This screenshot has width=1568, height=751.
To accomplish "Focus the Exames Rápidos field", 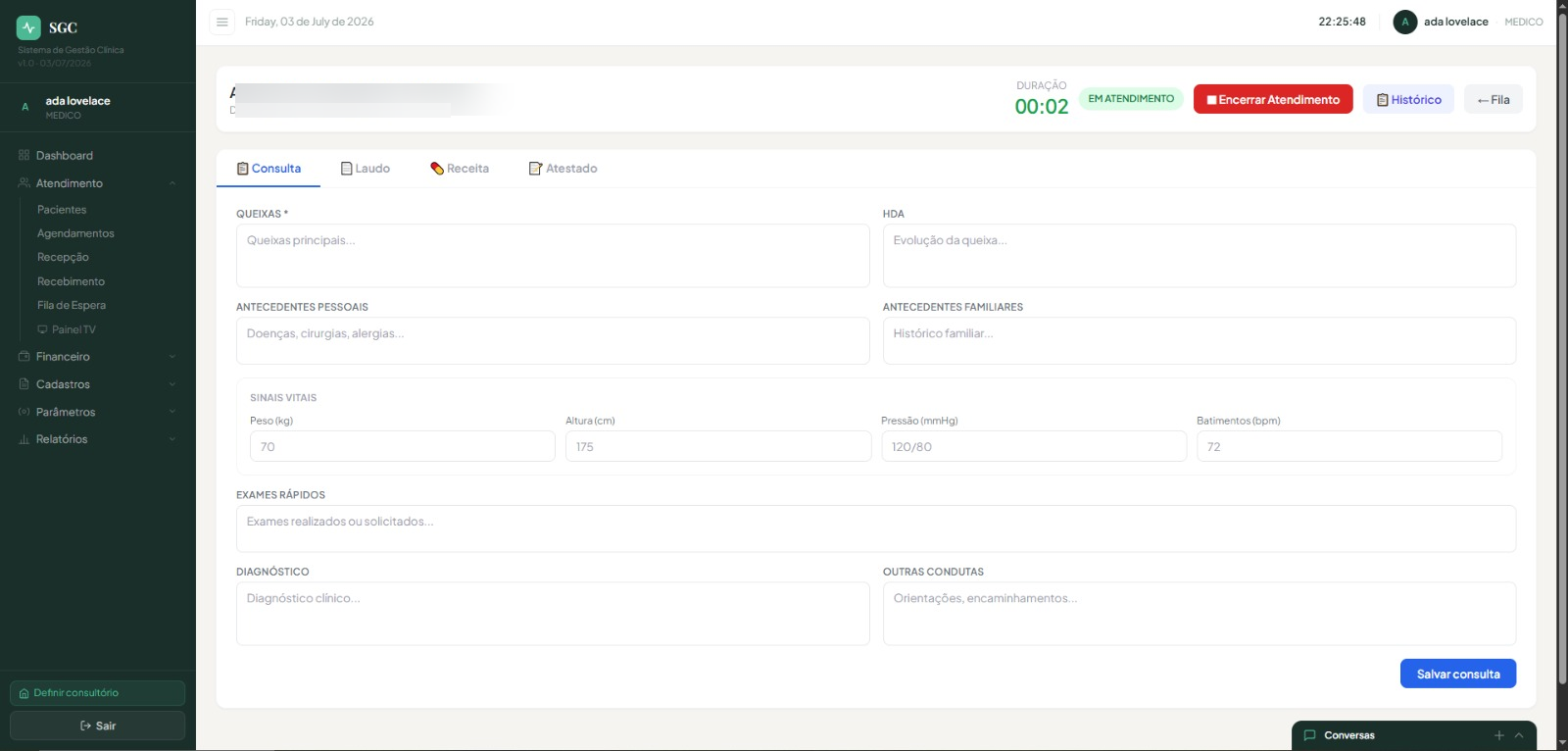I will [x=876, y=528].
